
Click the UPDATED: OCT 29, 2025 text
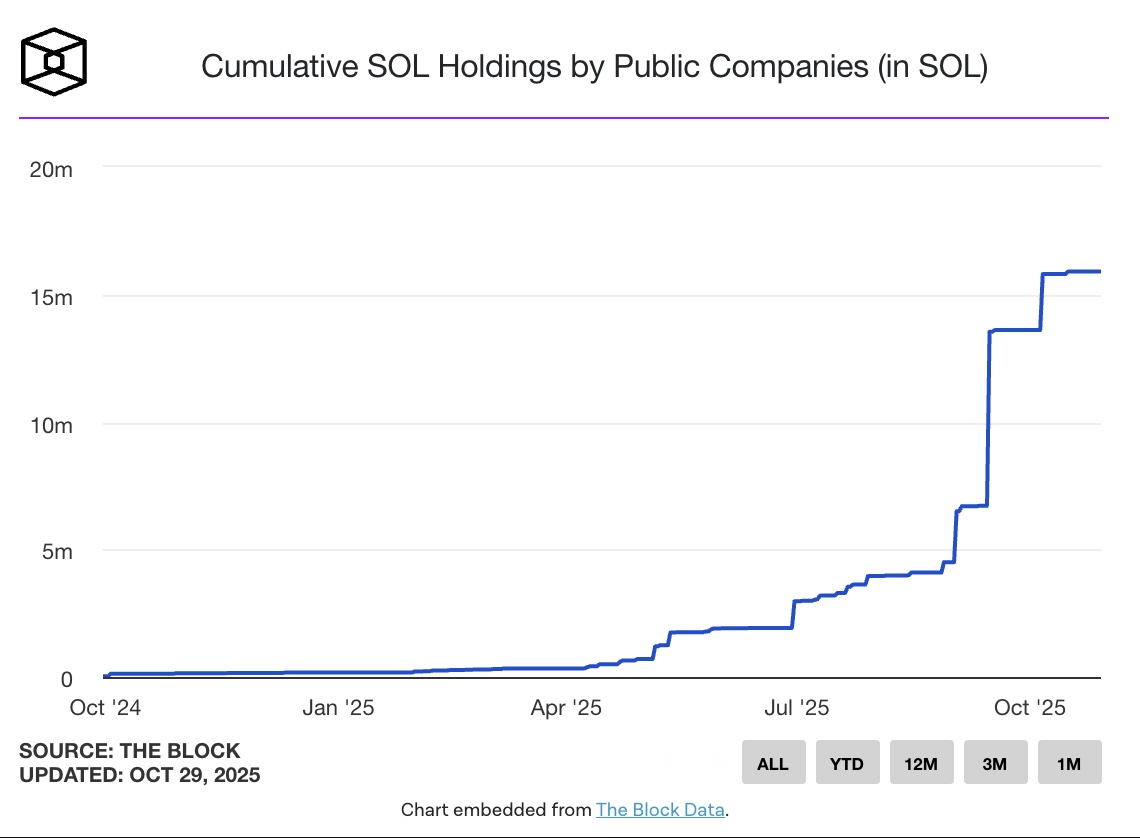pyautogui.click(x=140, y=775)
